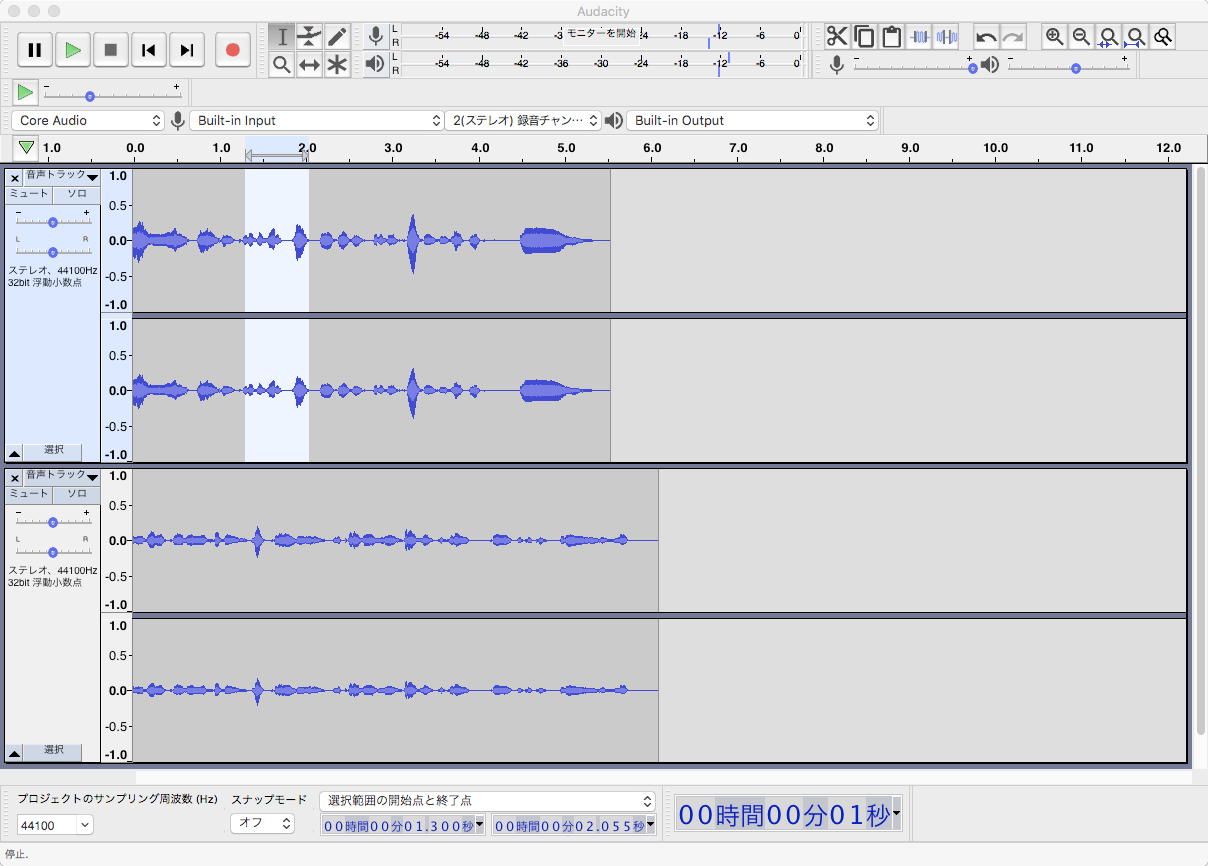Image resolution: width=1208 pixels, height=866 pixels.
Task: Toggle ソロ on the first track
Action: pos(77,194)
